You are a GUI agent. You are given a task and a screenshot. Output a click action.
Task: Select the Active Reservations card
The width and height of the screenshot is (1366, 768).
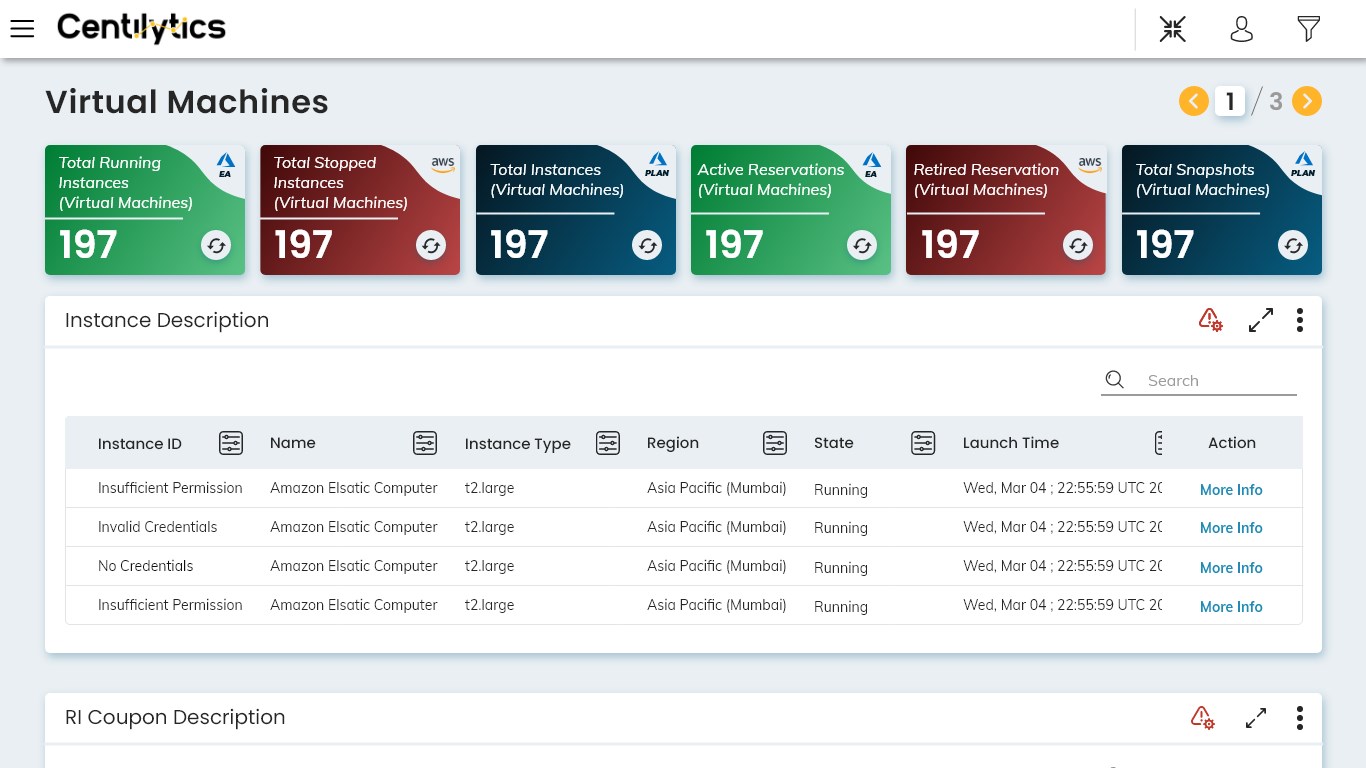coord(791,210)
